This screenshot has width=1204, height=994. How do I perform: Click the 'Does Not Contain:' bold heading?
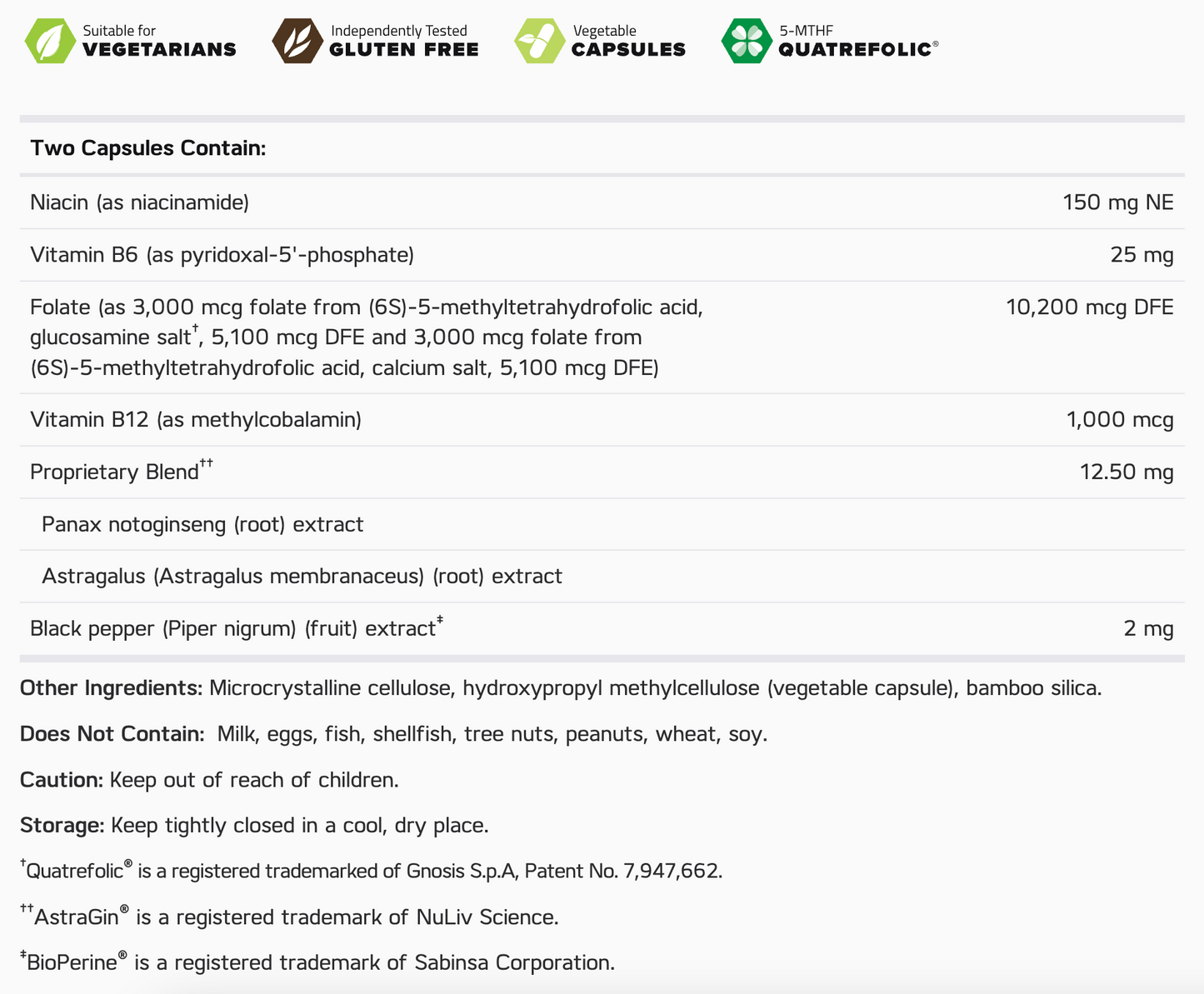(x=112, y=734)
